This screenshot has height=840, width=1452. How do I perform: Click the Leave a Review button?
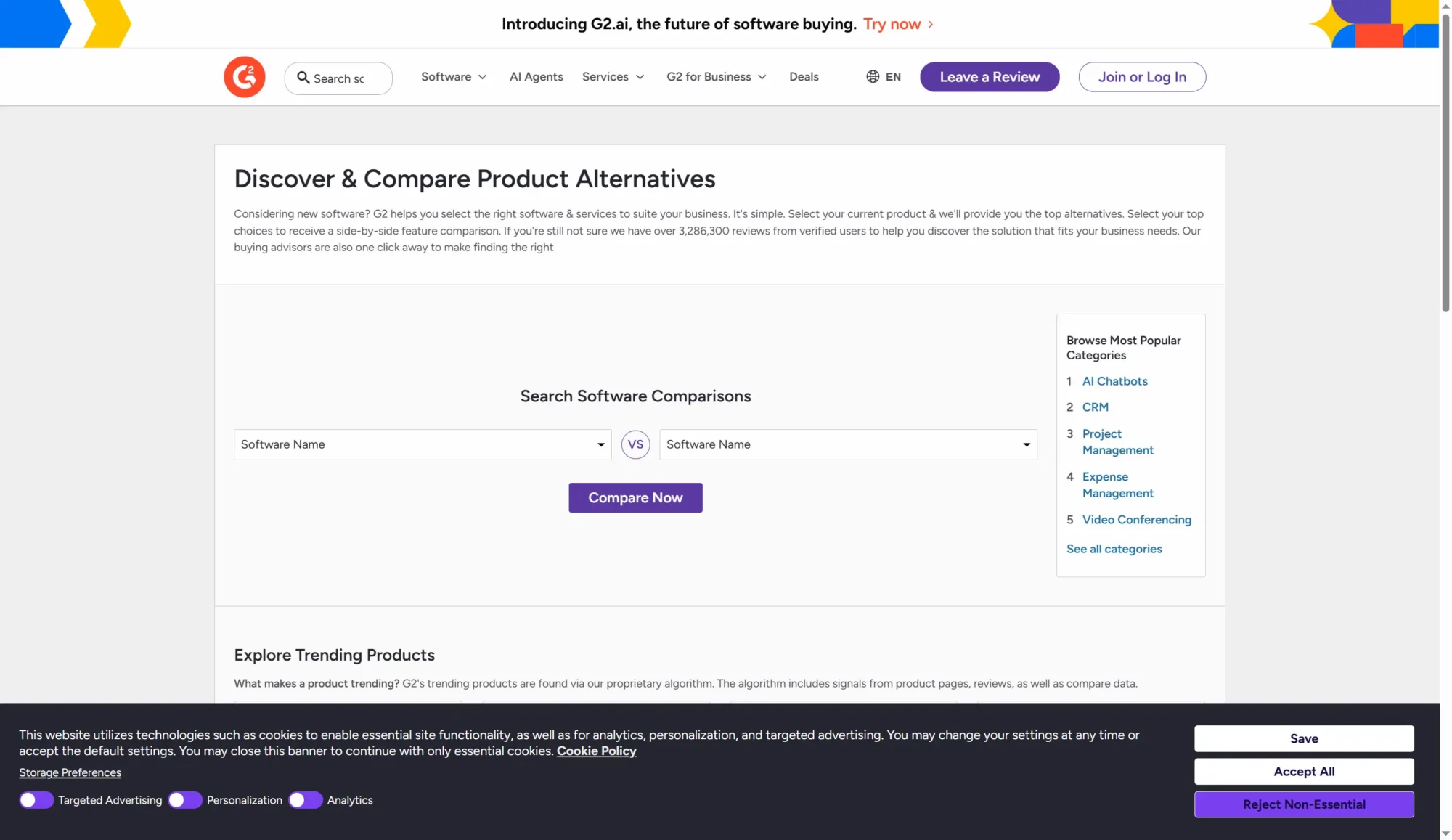point(990,77)
